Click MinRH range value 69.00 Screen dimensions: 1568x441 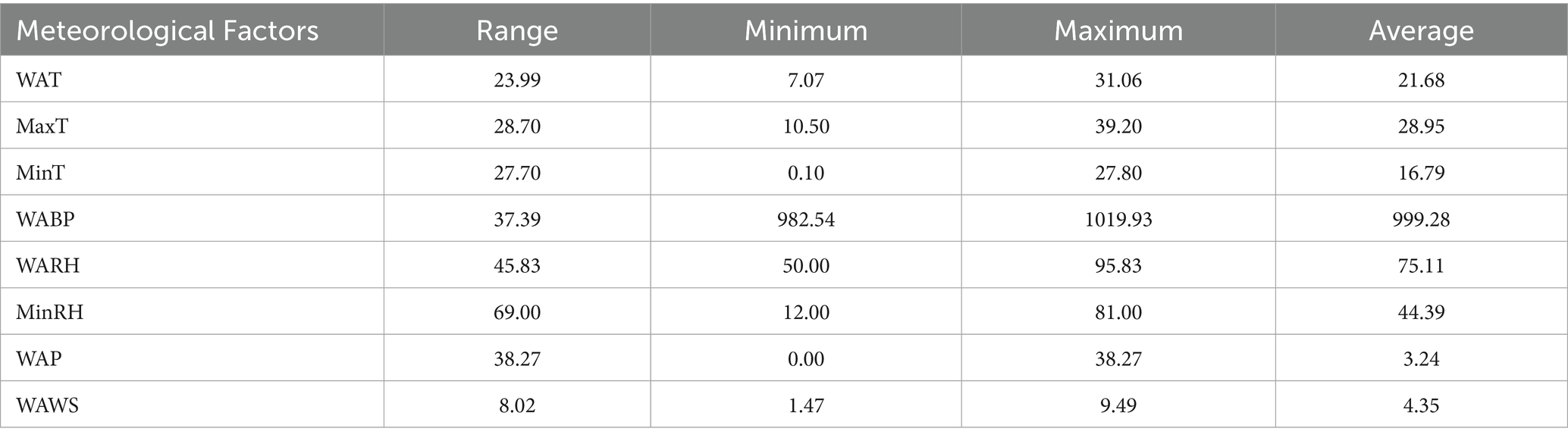pos(516,312)
